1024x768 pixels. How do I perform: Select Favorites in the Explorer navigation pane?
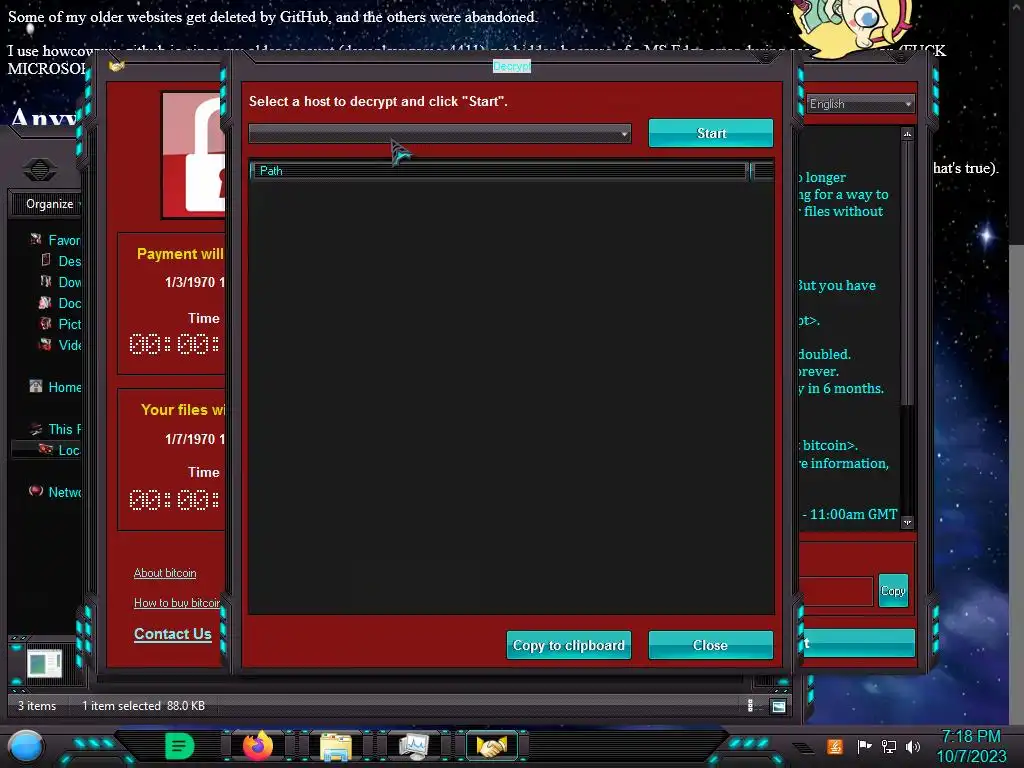[x=64, y=240]
